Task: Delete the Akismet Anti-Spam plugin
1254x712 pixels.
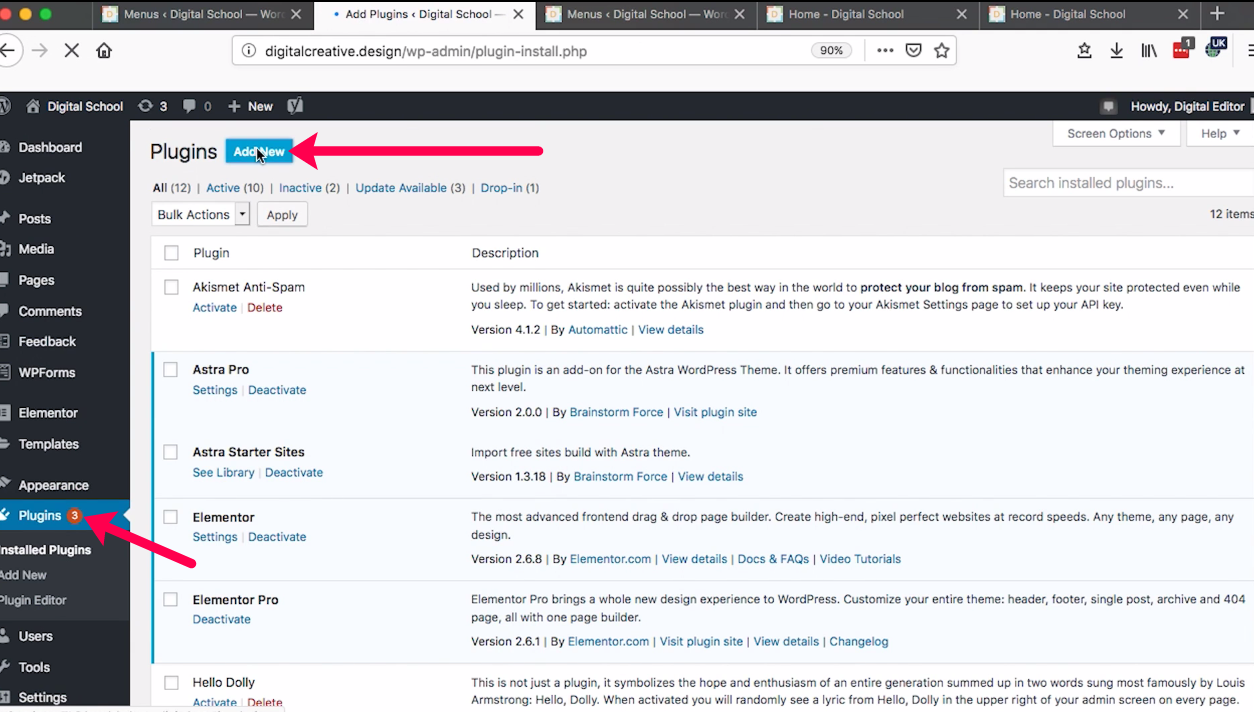Action: pyautogui.click(x=265, y=308)
